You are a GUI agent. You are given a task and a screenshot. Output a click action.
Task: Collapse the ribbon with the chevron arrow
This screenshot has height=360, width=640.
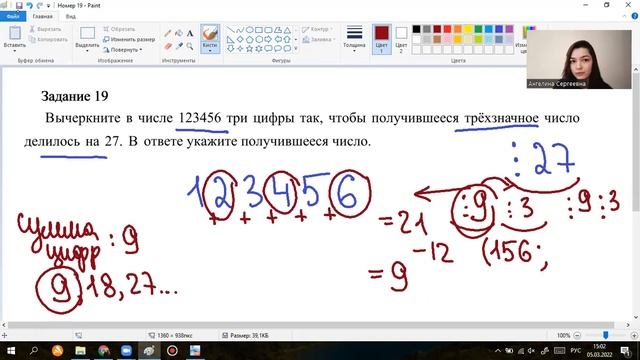coord(624,16)
